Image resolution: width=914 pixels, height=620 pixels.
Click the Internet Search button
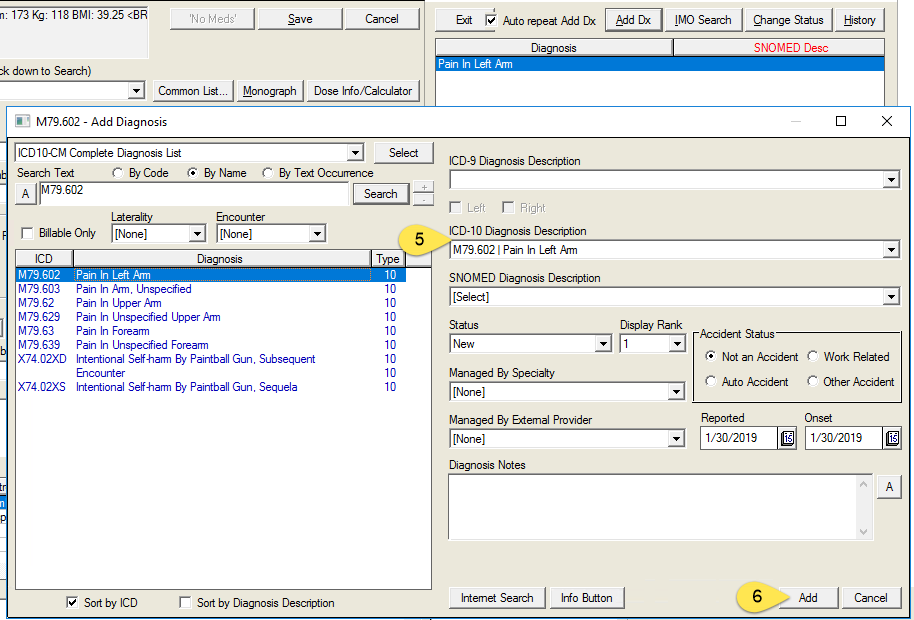pyautogui.click(x=497, y=598)
